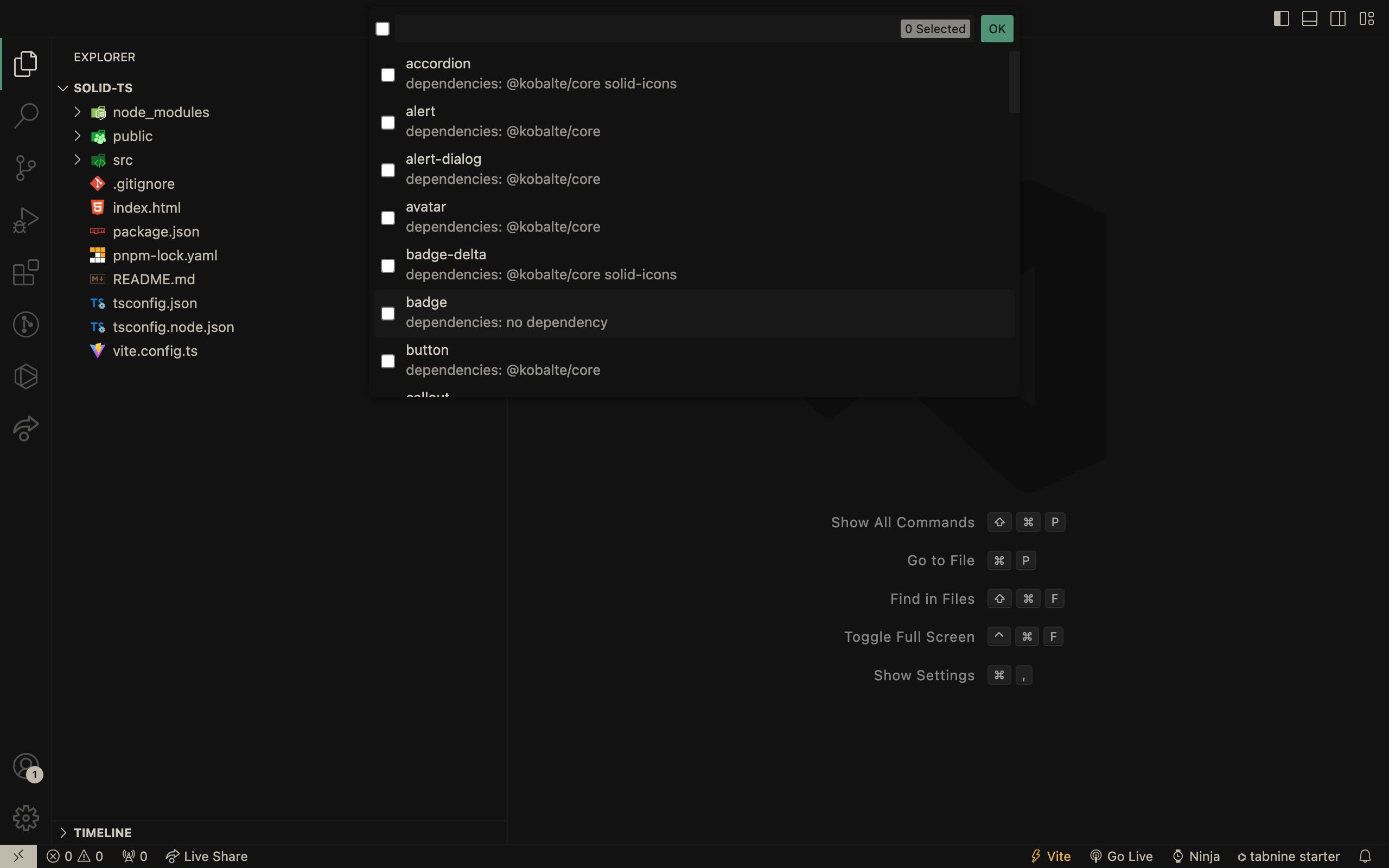The width and height of the screenshot is (1389, 868).
Task: Check the accordion component checkbox
Action: coord(388,75)
